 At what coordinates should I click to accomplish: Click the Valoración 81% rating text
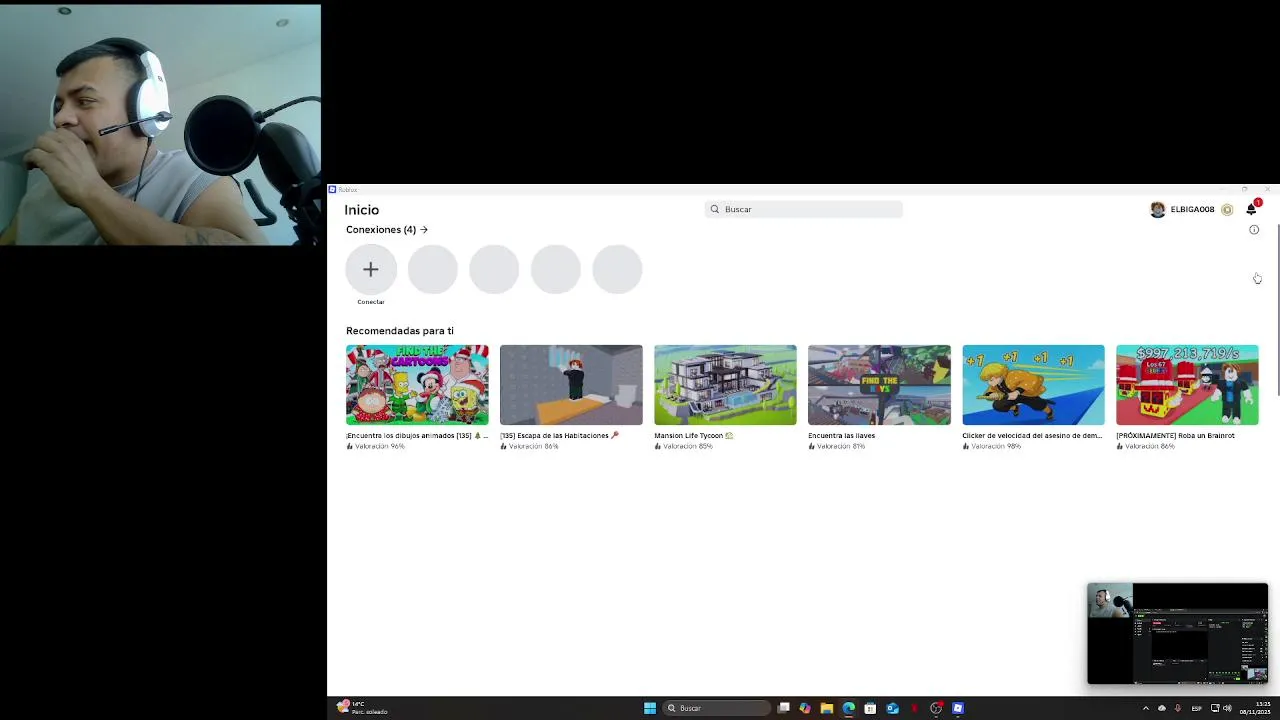tap(841, 446)
